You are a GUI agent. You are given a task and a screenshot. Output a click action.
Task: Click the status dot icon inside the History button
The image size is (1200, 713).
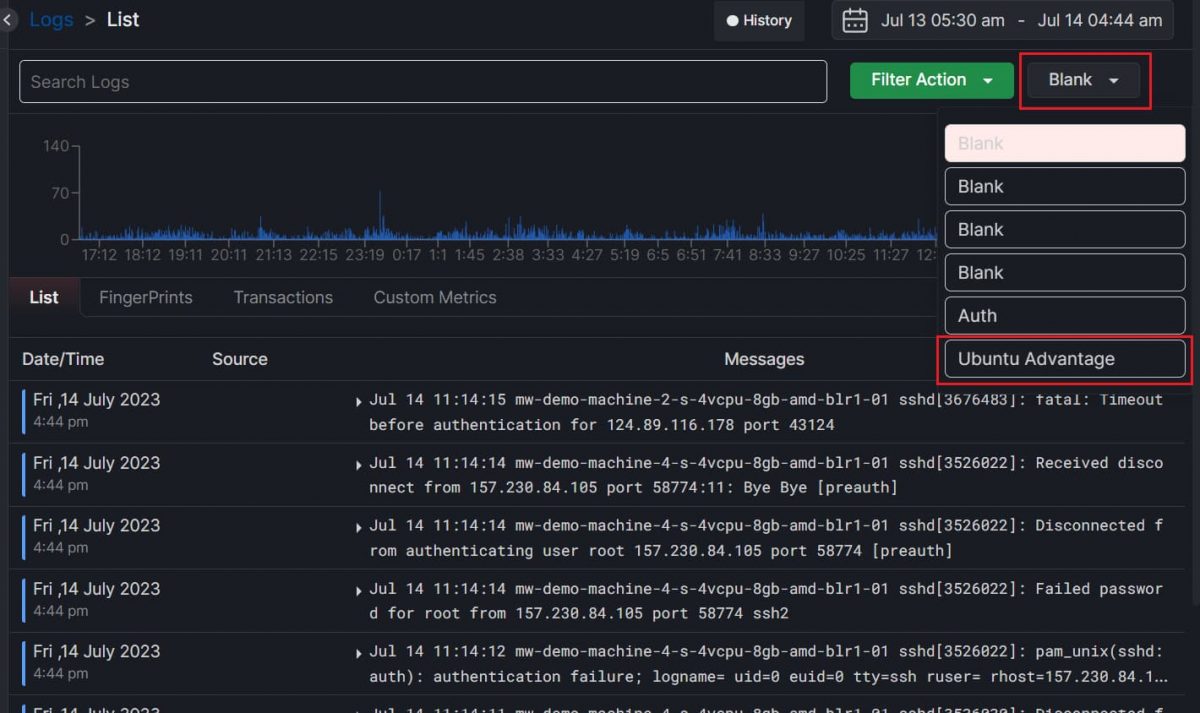pyautogui.click(x=733, y=20)
